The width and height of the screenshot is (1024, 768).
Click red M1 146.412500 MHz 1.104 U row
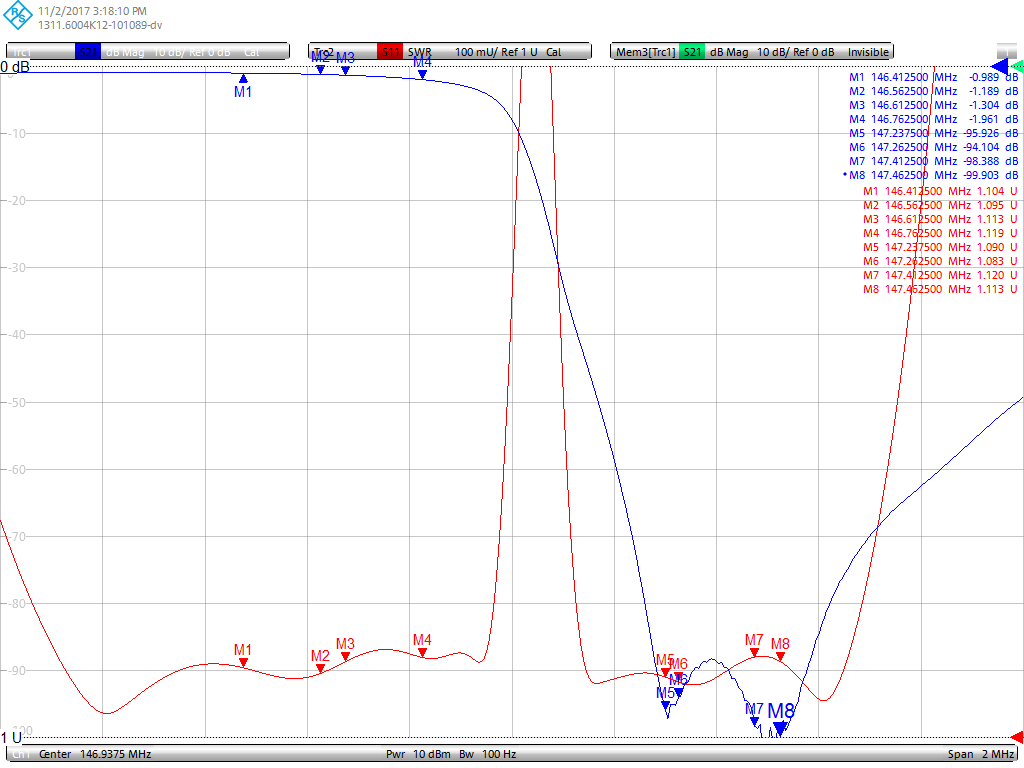pyautogui.click(x=940, y=191)
